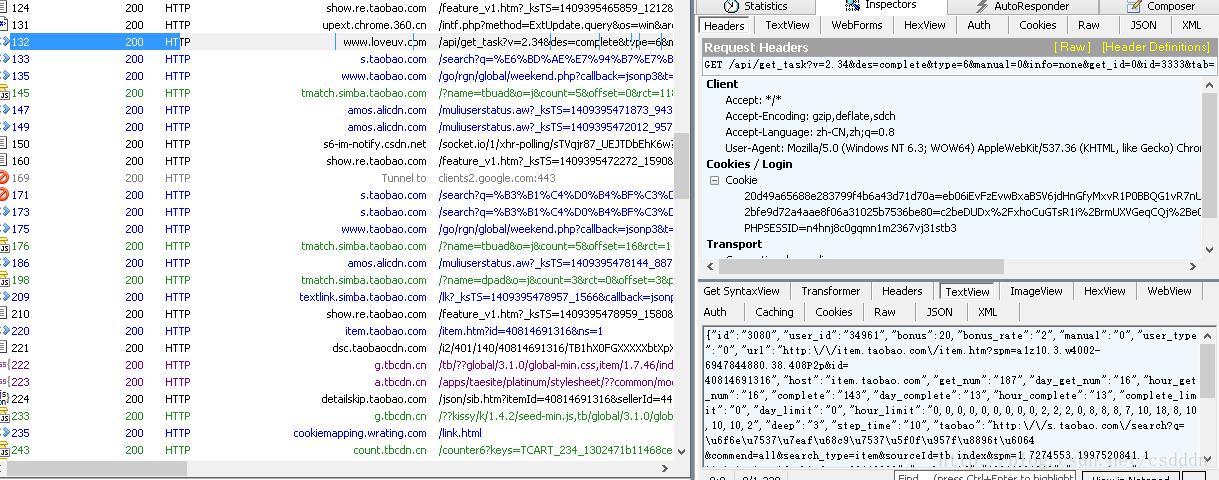This screenshot has width=1219, height=480.
Task: Click the blocked icon of session 171
Action: point(3,194)
